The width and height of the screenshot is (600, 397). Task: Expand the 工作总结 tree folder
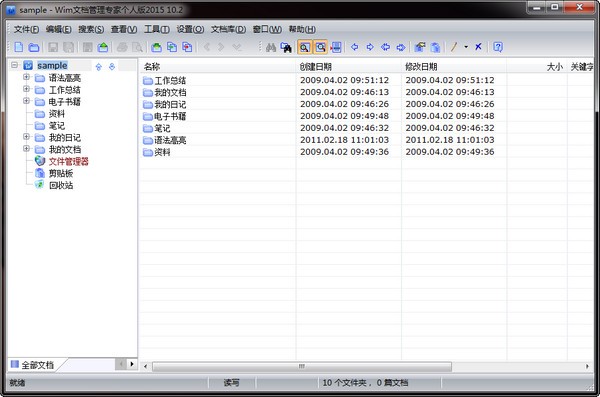click(26, 89)
